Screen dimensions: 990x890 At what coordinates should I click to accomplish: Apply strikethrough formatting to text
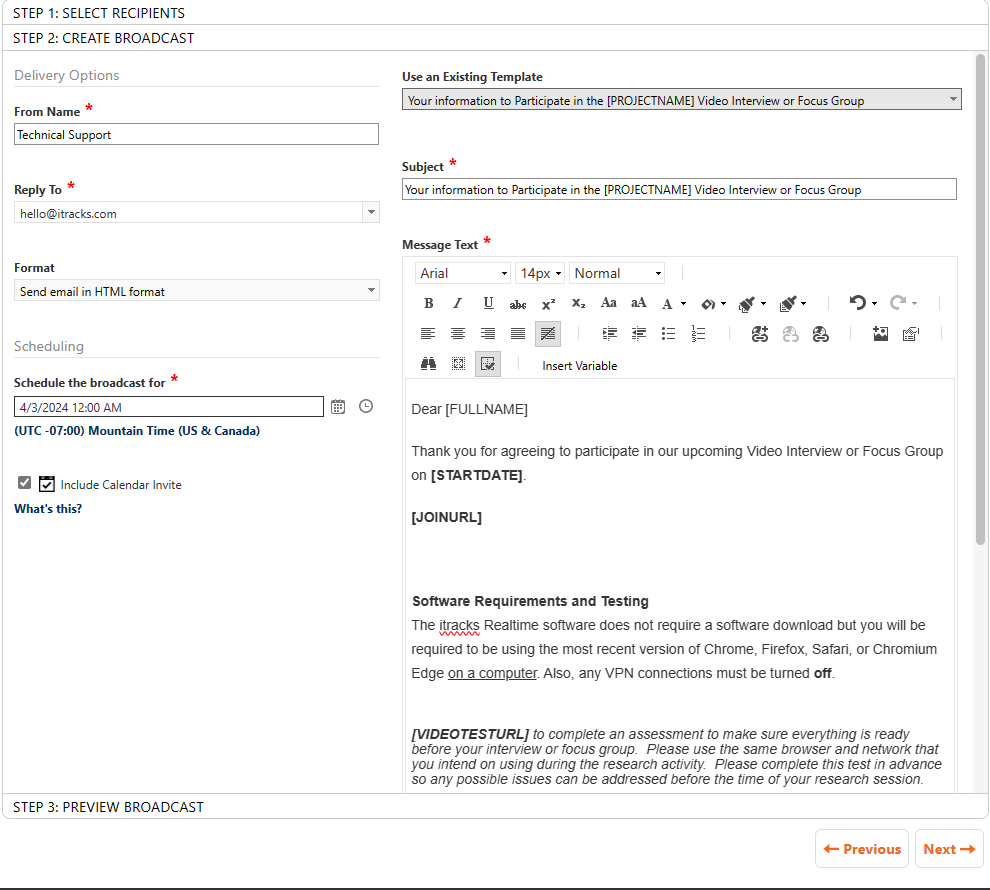tap(518, 304)
